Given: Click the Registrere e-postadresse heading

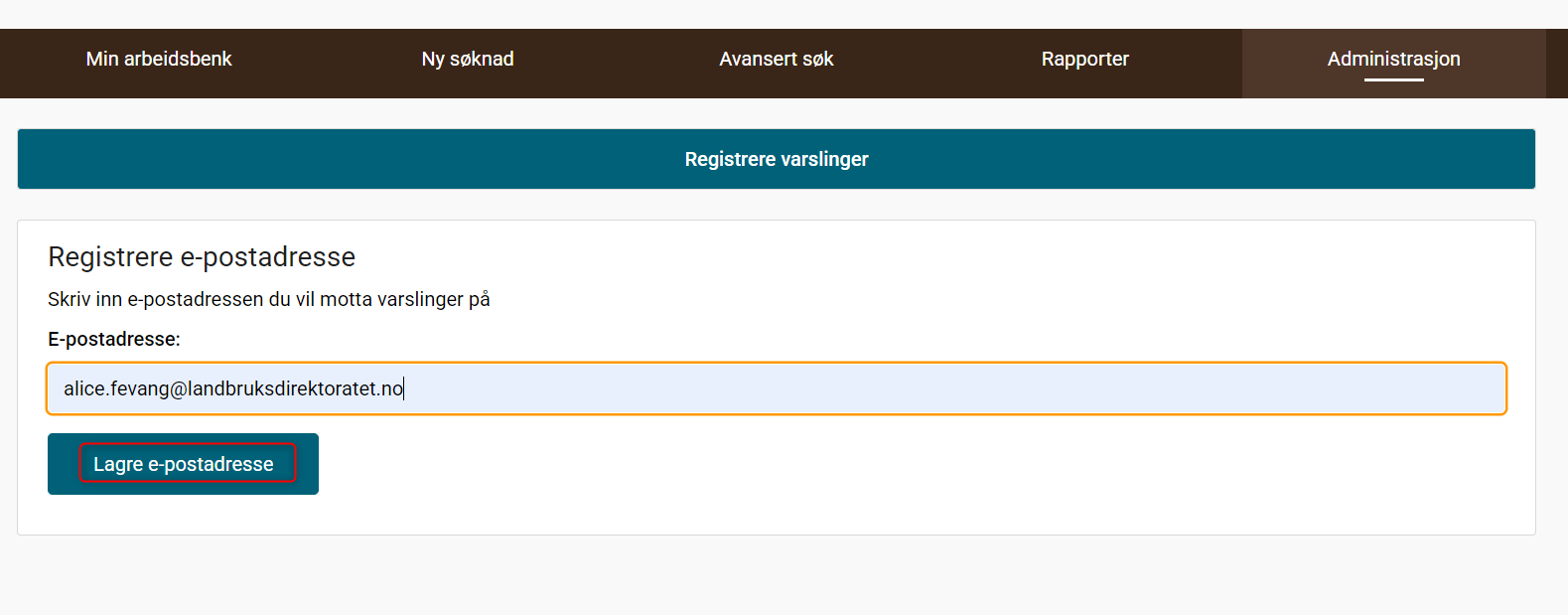Looking at the screenshot, I should coord(202,257).
